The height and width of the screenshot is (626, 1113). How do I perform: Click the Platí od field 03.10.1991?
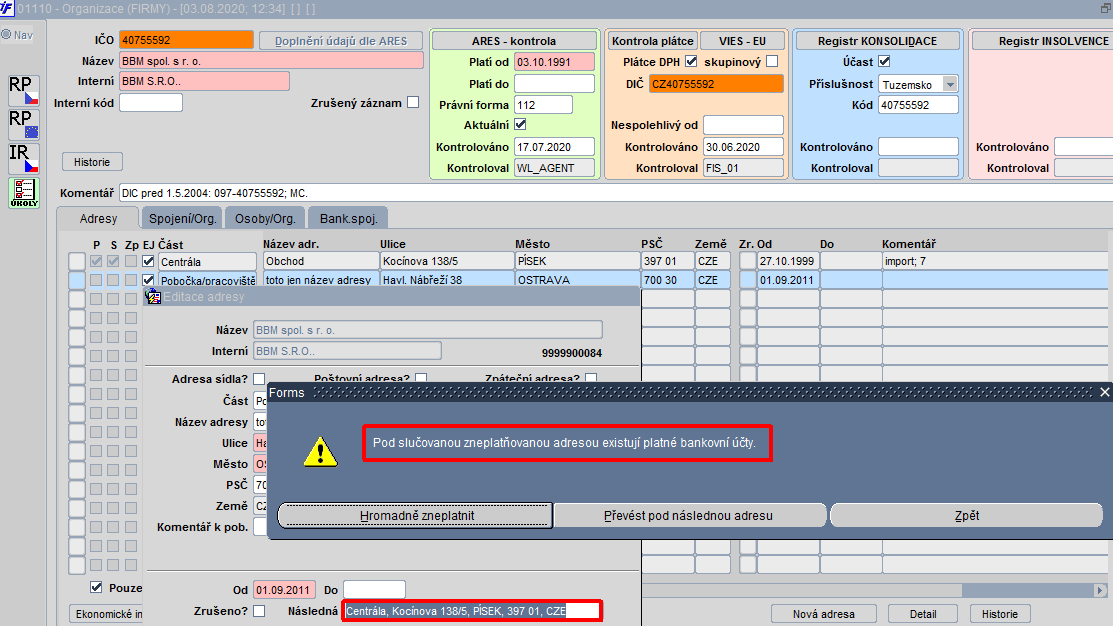click(554, 62)
